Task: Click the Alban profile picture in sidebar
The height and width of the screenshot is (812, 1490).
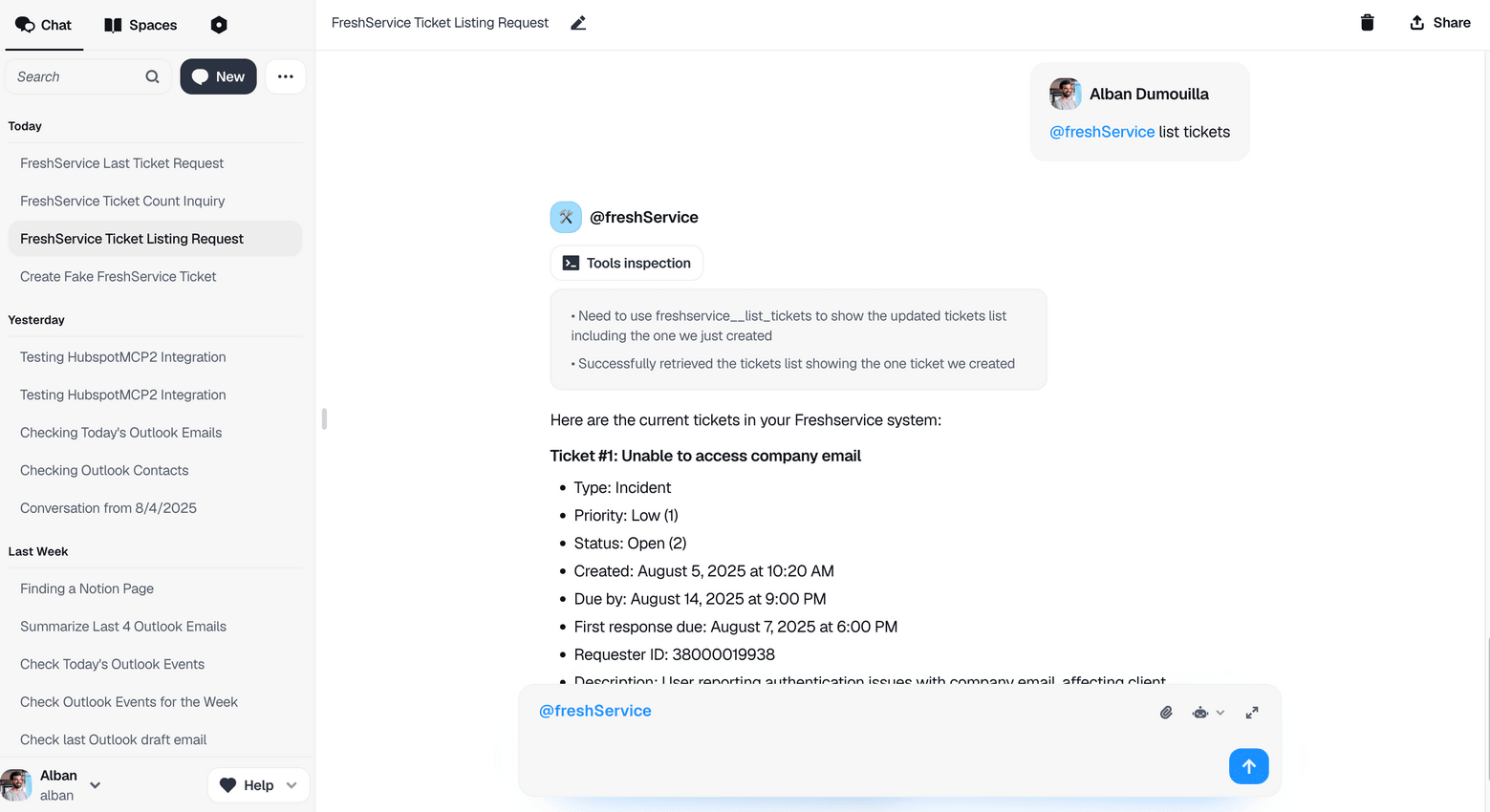Action: (x=16, y=785)
